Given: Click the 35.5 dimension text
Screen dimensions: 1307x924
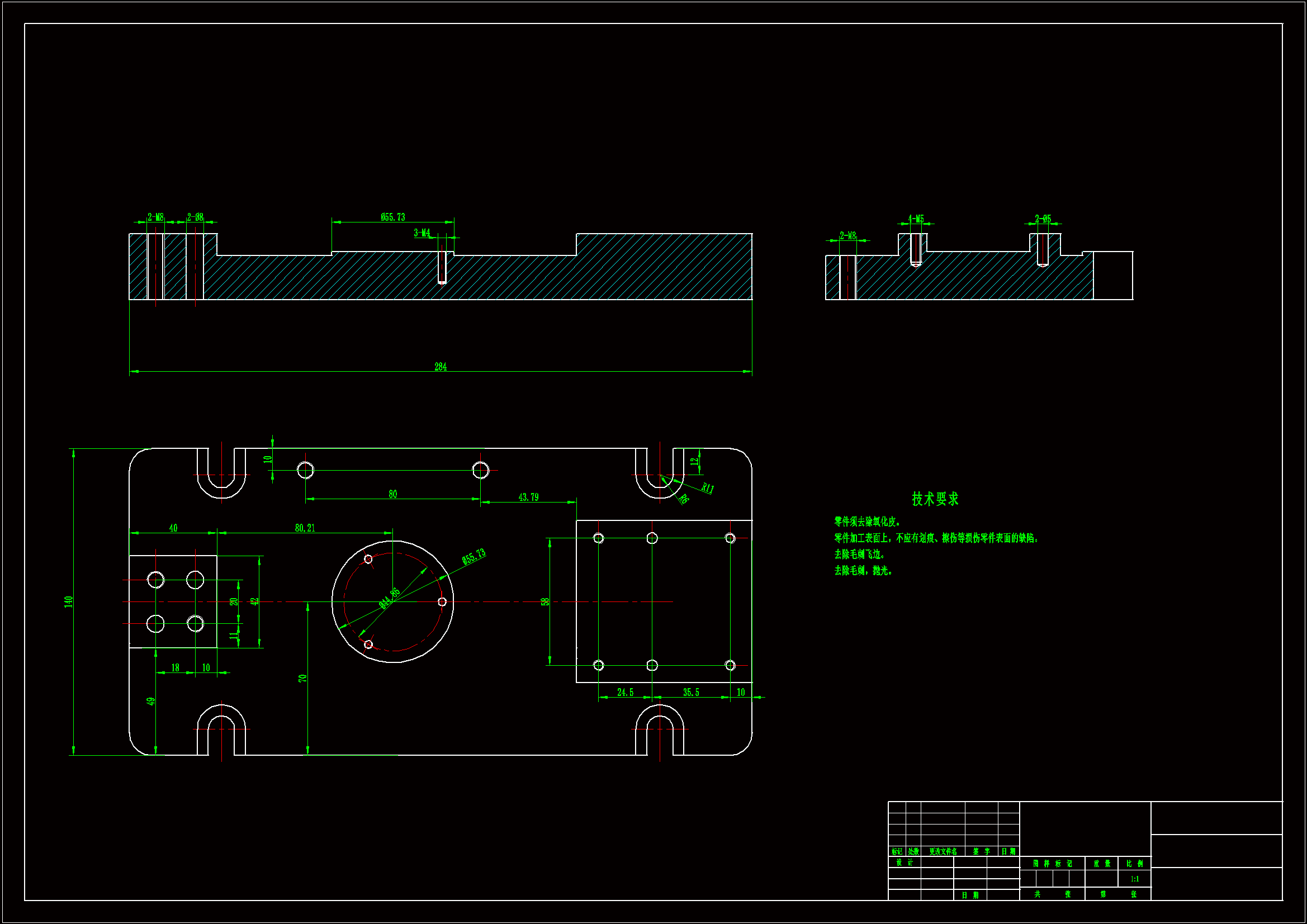Looking at the screenshot, I should click(x=690, y=693).
